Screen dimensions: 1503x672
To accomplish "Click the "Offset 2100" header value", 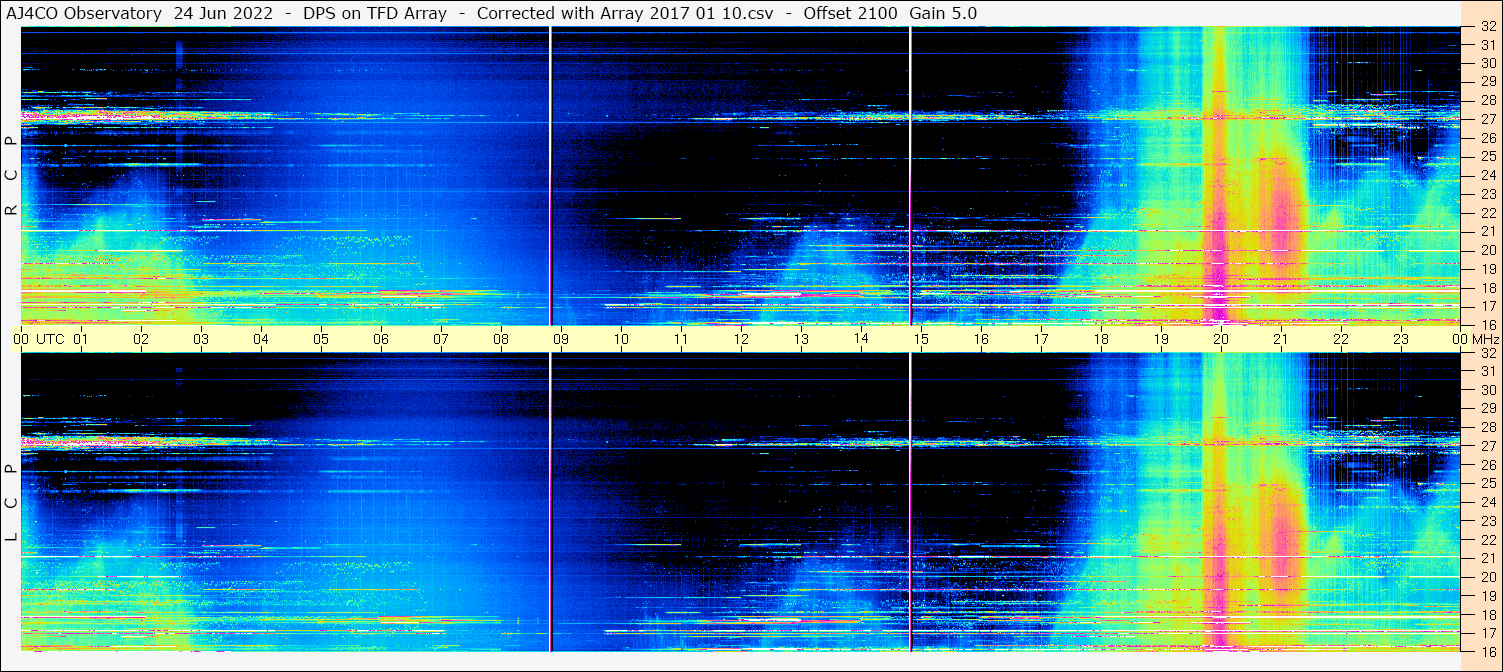I will coord(850,14).
